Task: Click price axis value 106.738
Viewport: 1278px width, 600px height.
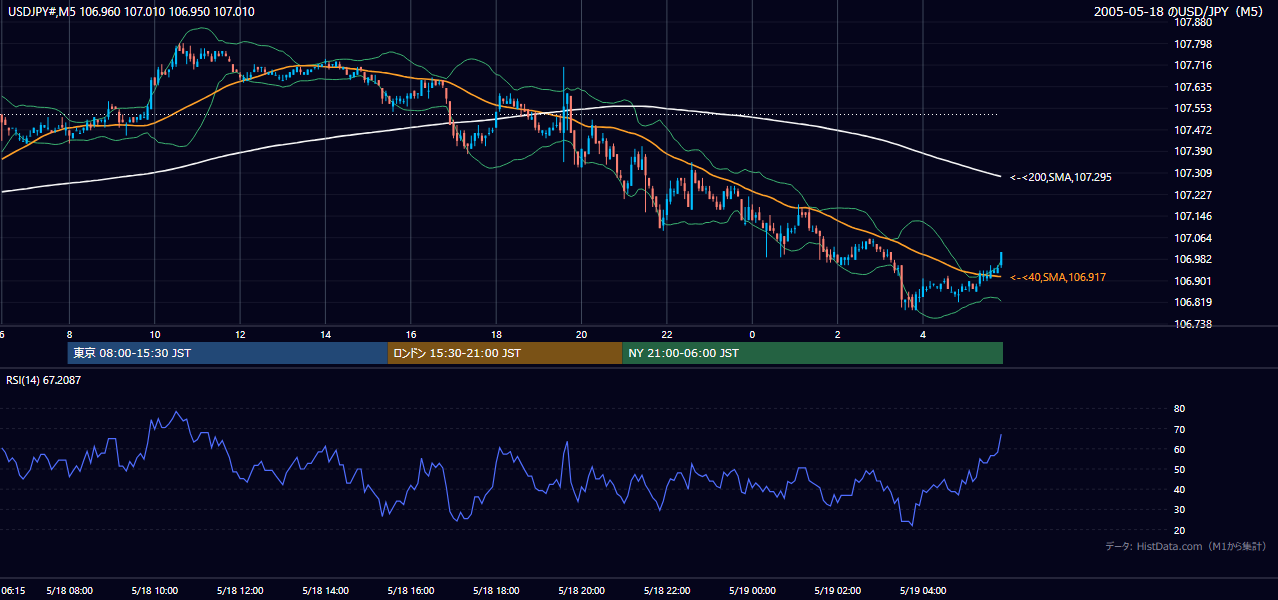Action: pos(1195,324)
